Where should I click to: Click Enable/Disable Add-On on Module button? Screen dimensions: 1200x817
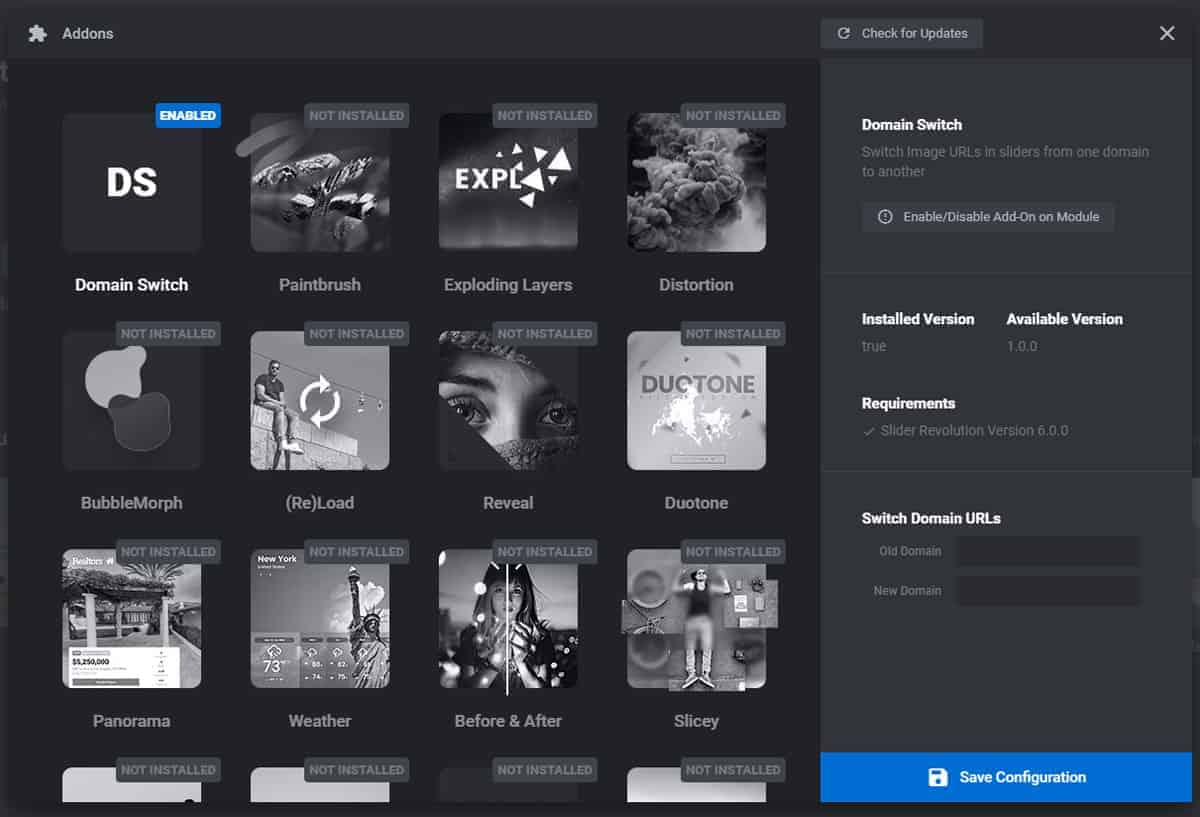click(988, 217)
